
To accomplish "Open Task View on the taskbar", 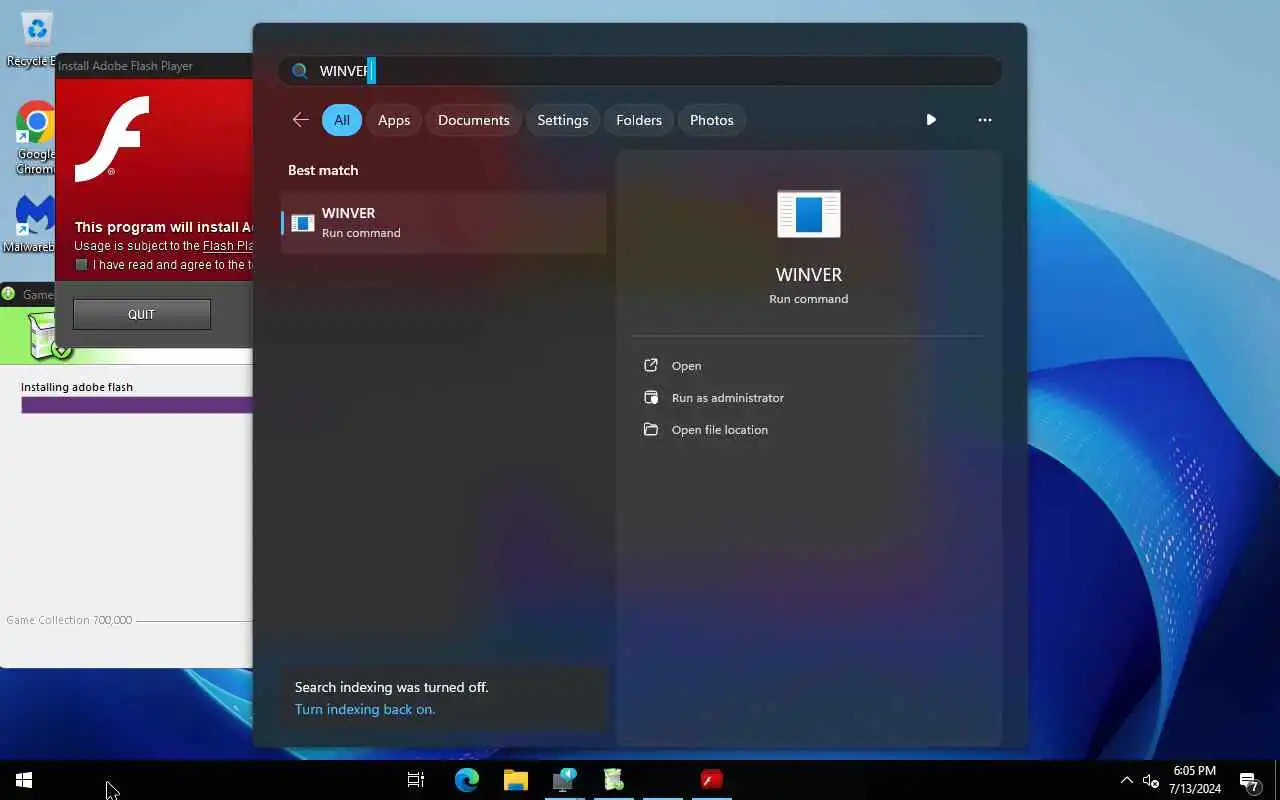I will 416,780.
